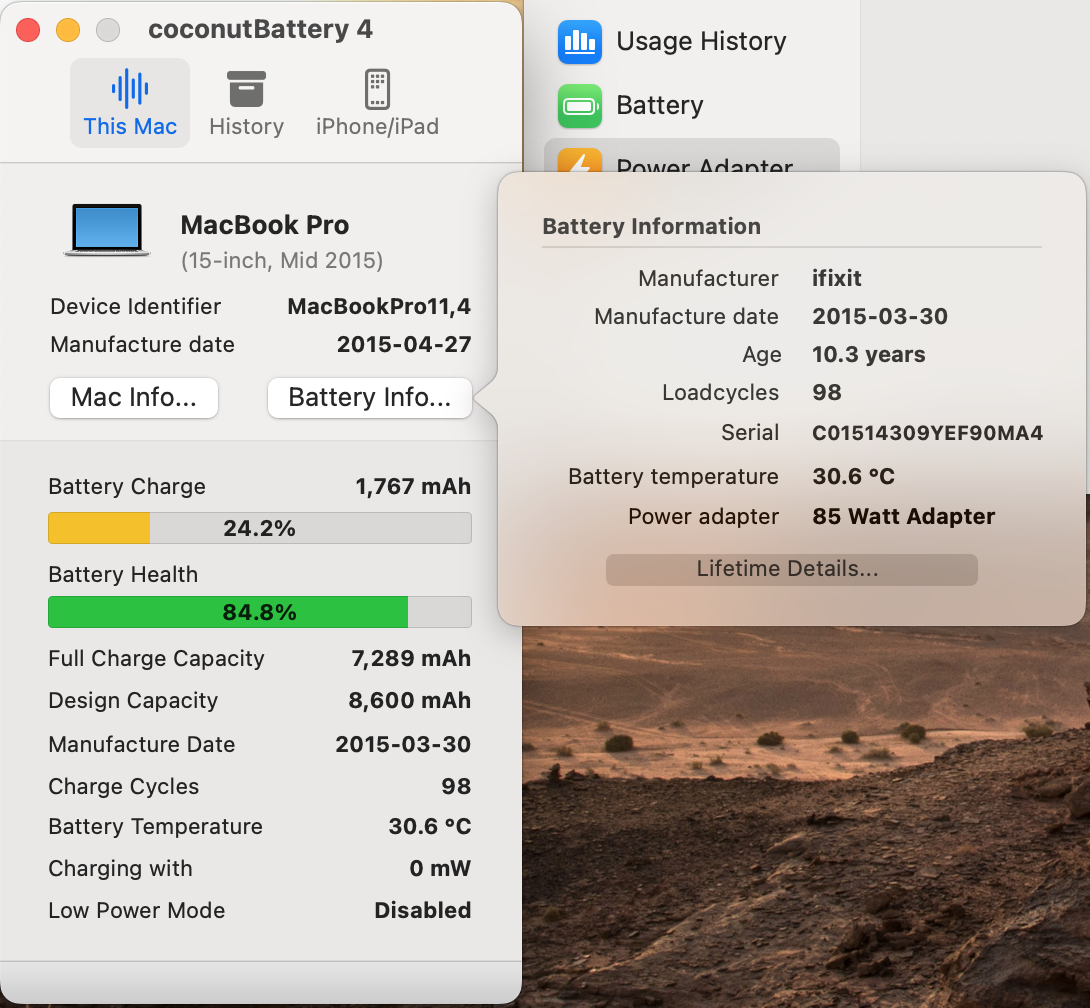1090x1008 pixels.
Task: Click Age value 10.3 years
Action: click(x=869, y=355)
